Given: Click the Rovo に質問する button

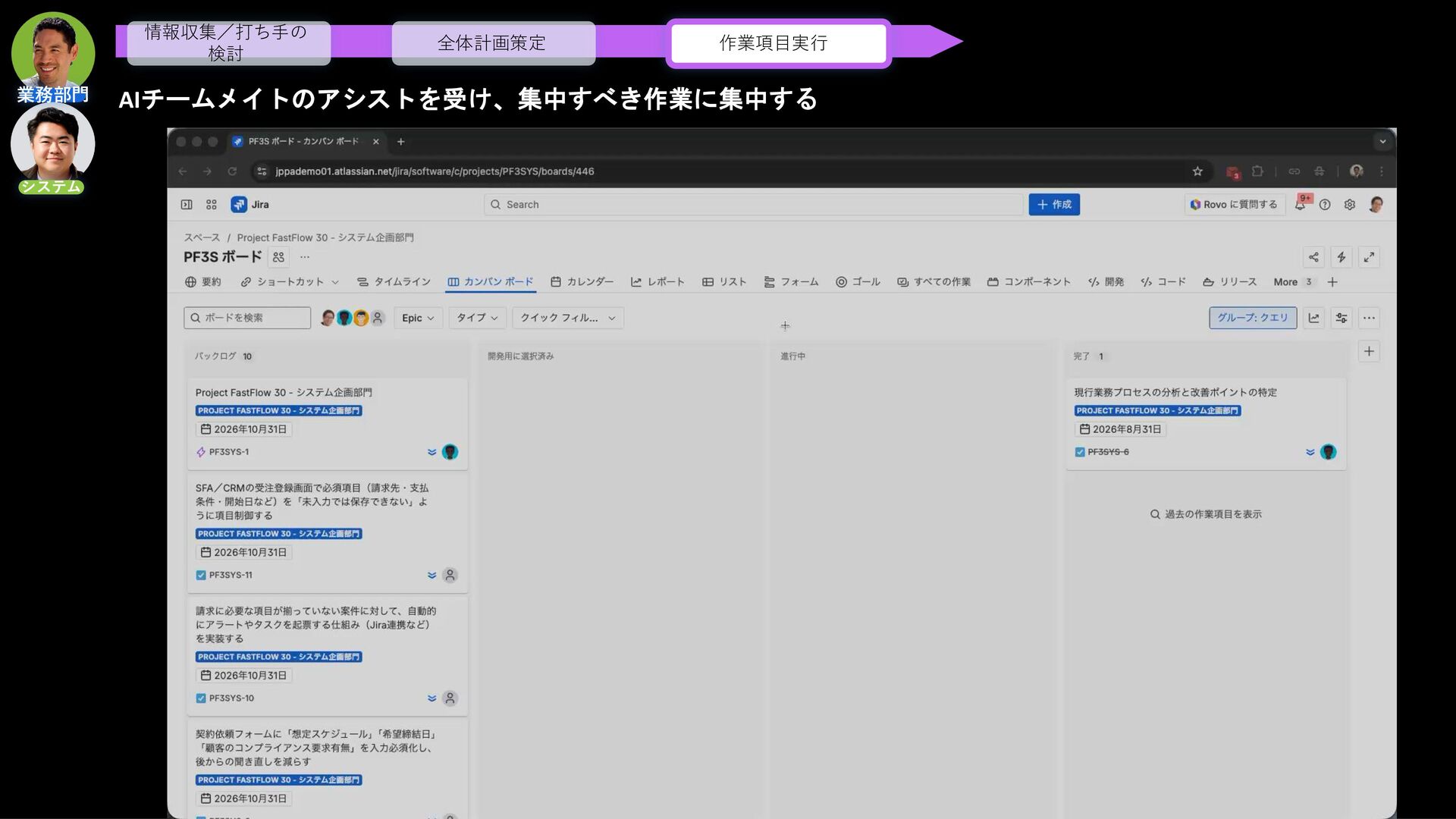Looking at the screenshot, I should click(1234, 205).
